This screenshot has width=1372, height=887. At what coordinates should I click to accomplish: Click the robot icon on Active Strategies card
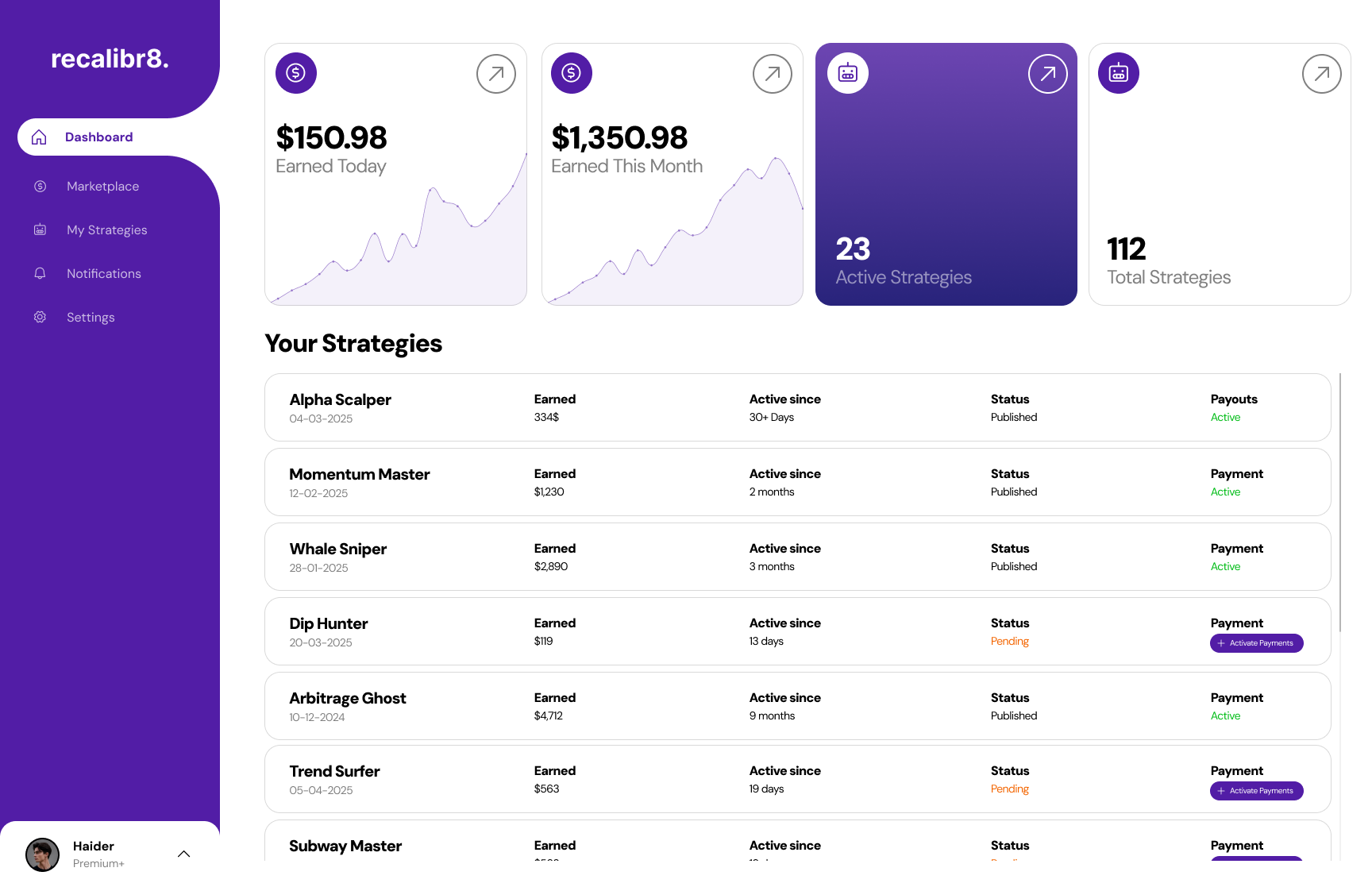pos(848,73)
